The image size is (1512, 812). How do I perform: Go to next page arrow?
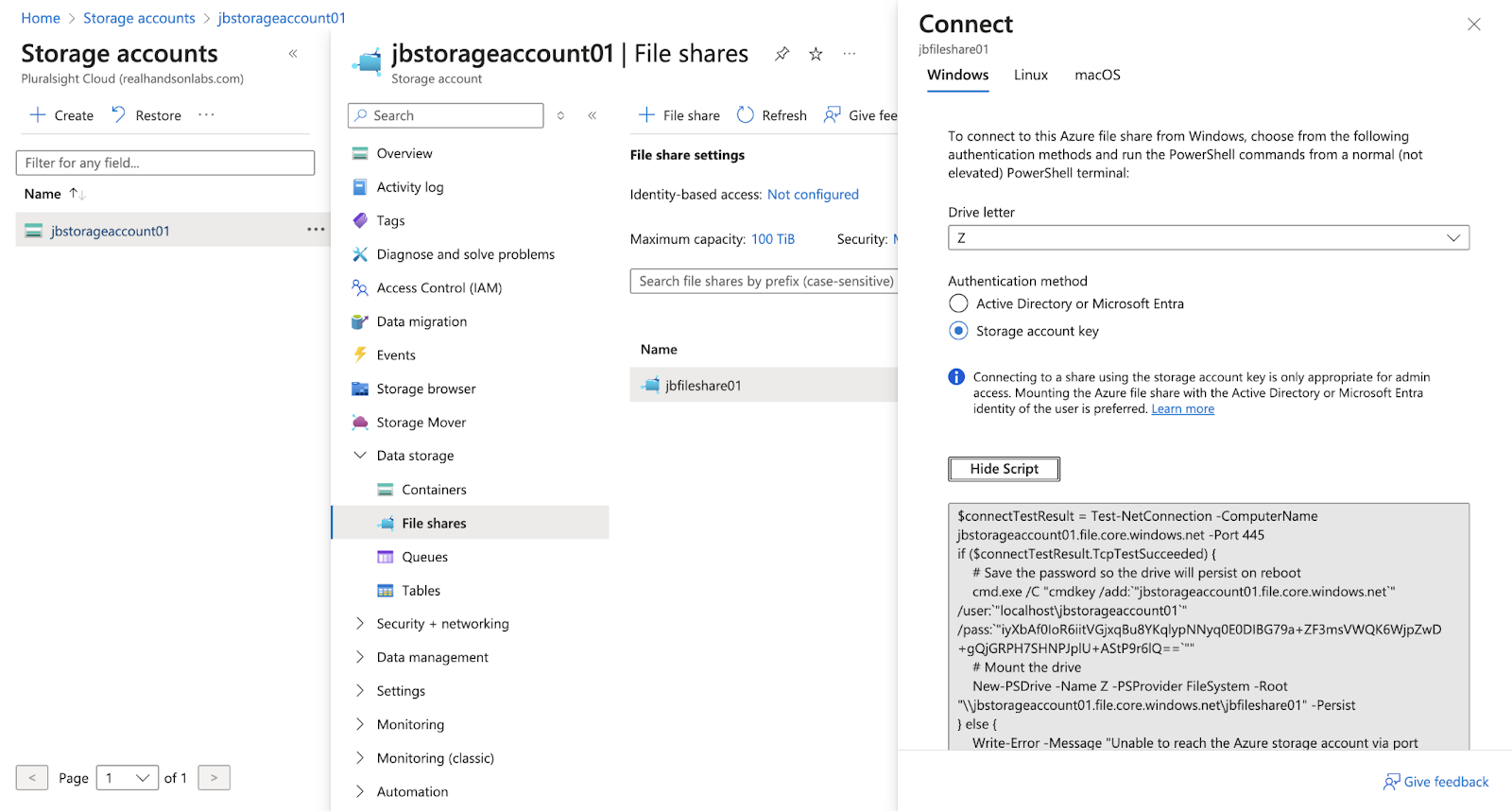pos(214,778)
